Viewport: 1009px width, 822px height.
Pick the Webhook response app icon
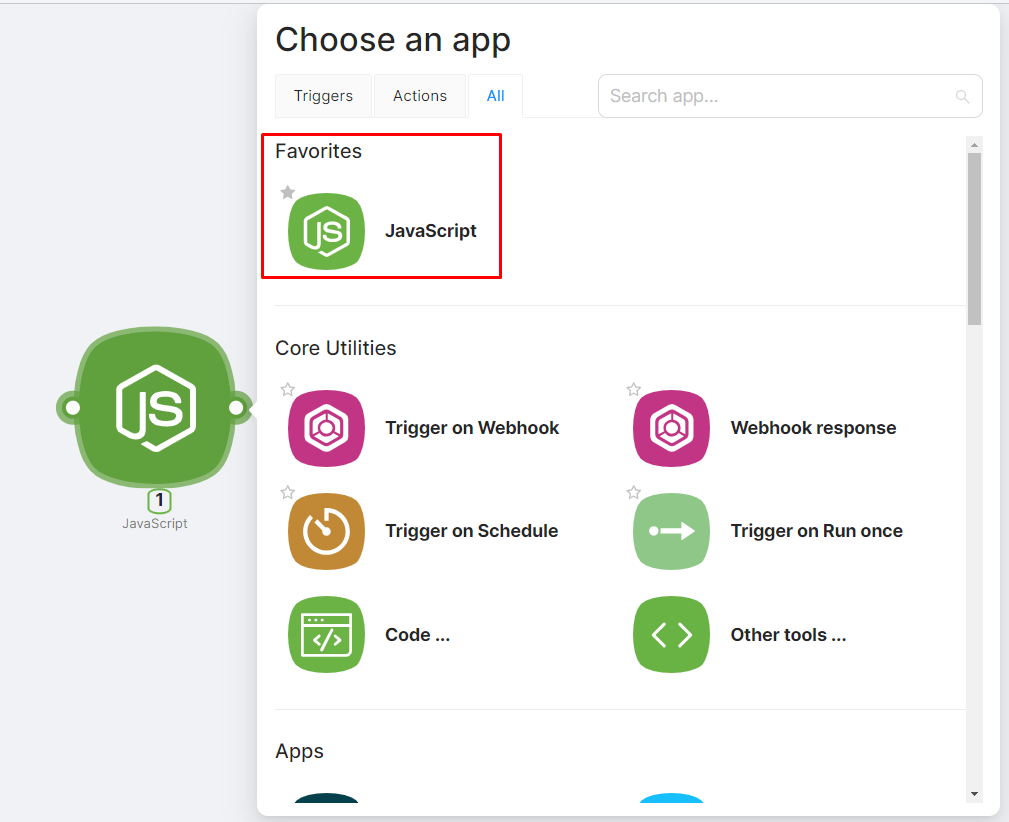pos(671,428)
